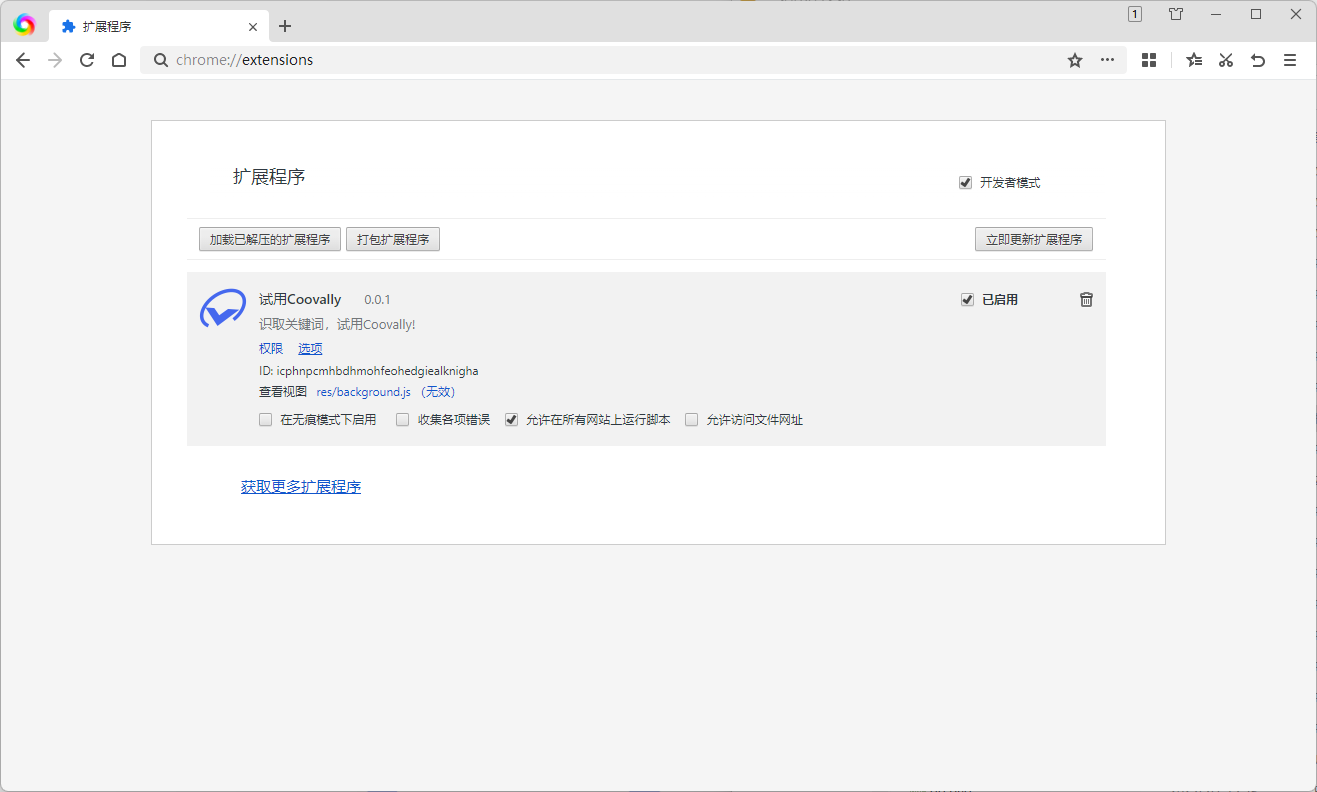Bookmark this page with the star icon
This screenshot has width=1317, height=792.
click(1075, 60)
